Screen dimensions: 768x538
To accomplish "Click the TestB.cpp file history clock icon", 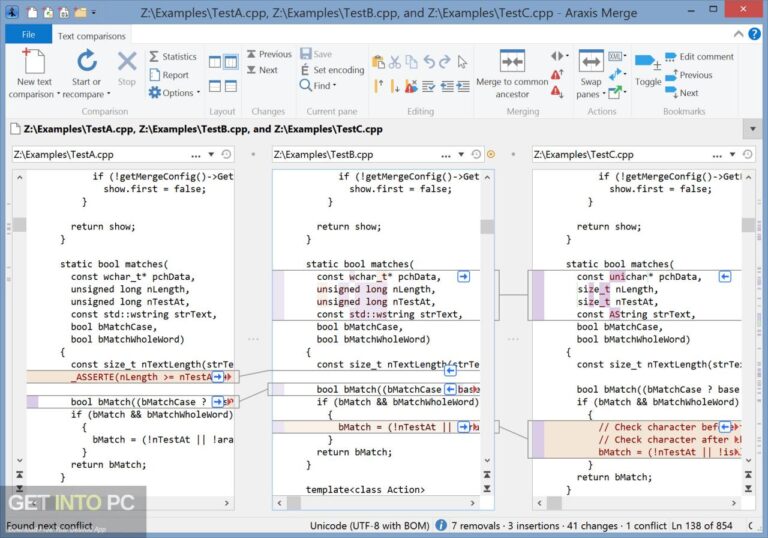I will (x=476, y=155).
